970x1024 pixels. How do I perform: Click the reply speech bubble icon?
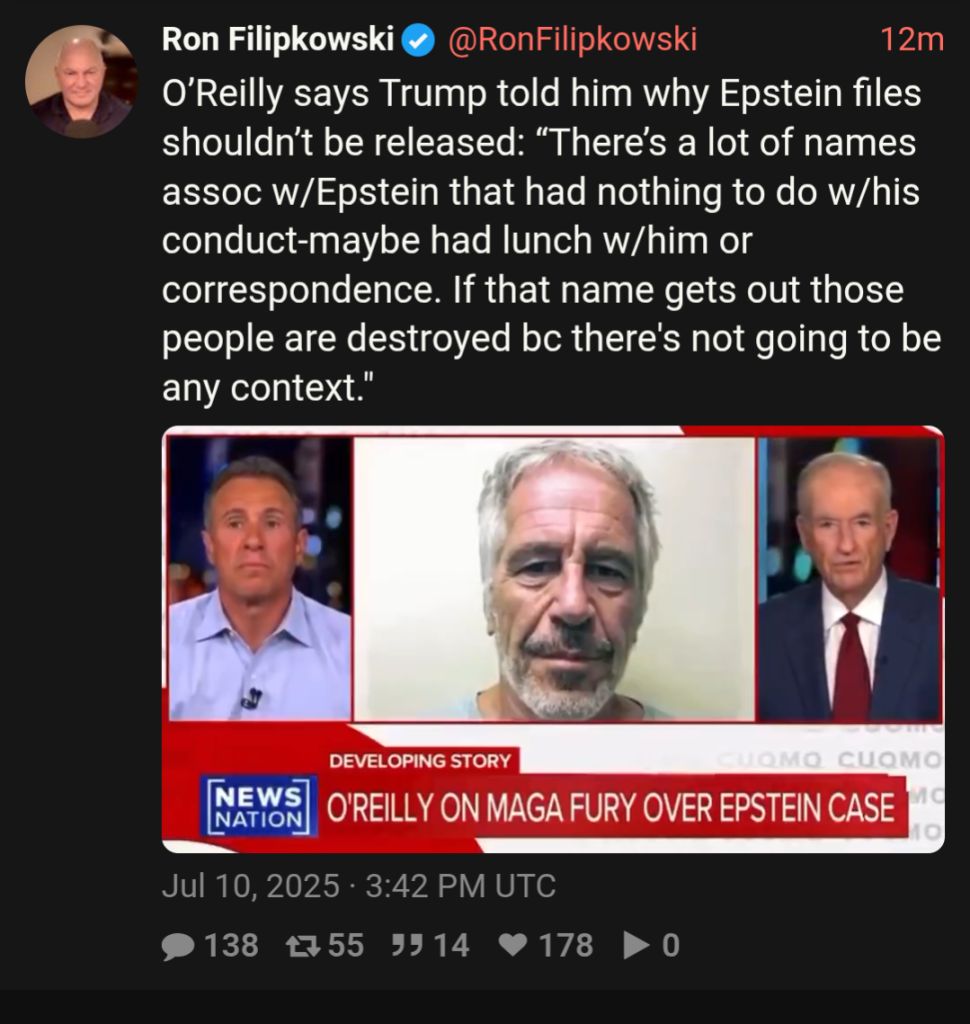pyautogui.click(x=178, y=946)
